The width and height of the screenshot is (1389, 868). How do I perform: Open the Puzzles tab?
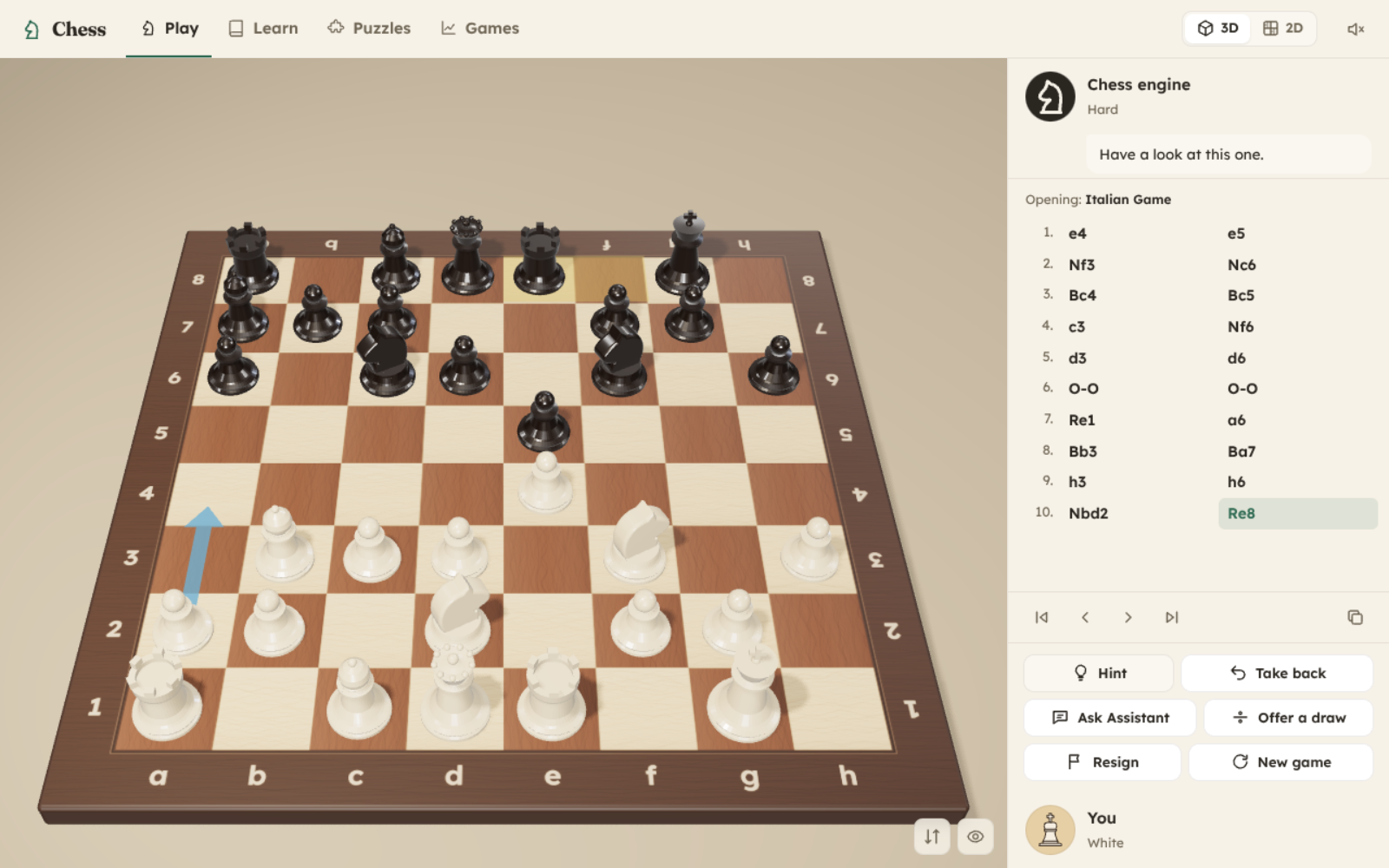coord(369,29)
